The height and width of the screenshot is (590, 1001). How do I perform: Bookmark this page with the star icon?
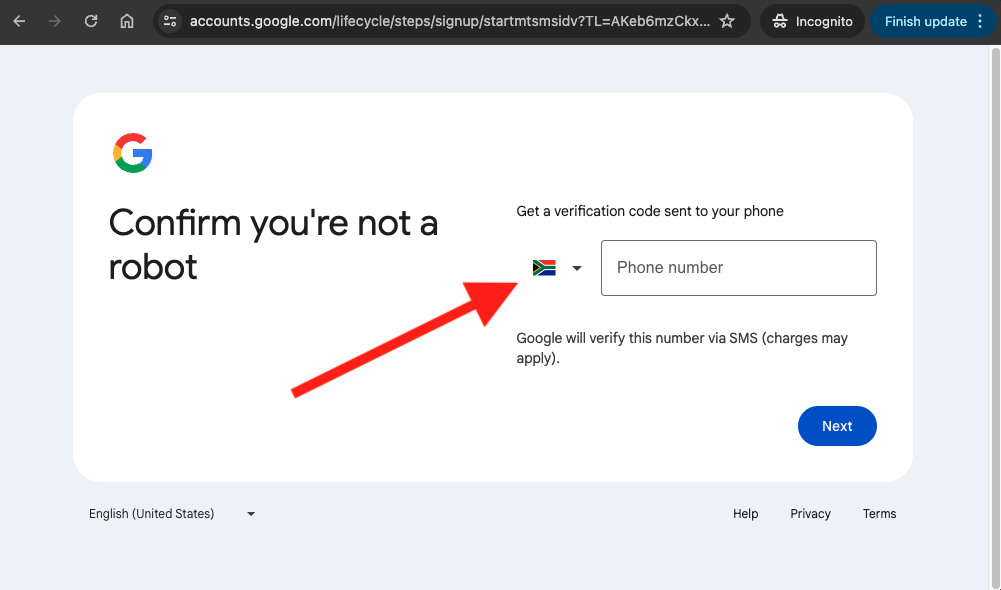[x=726, y=21]
